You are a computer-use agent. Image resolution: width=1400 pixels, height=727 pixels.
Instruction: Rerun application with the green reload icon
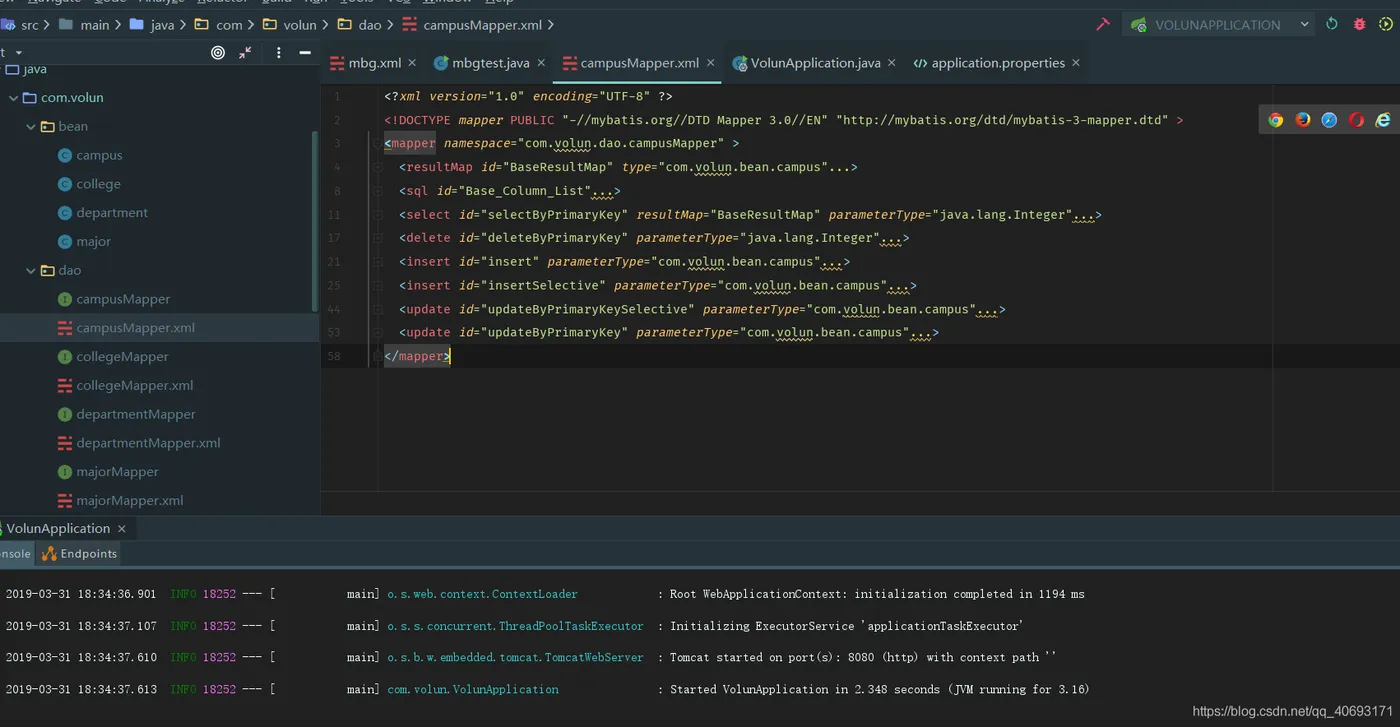click(1332, 24)
